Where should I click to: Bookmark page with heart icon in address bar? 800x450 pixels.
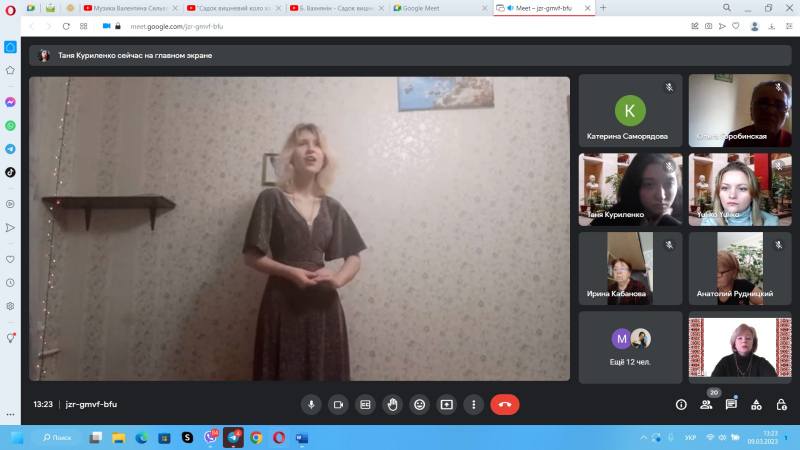tap(735, 26)
